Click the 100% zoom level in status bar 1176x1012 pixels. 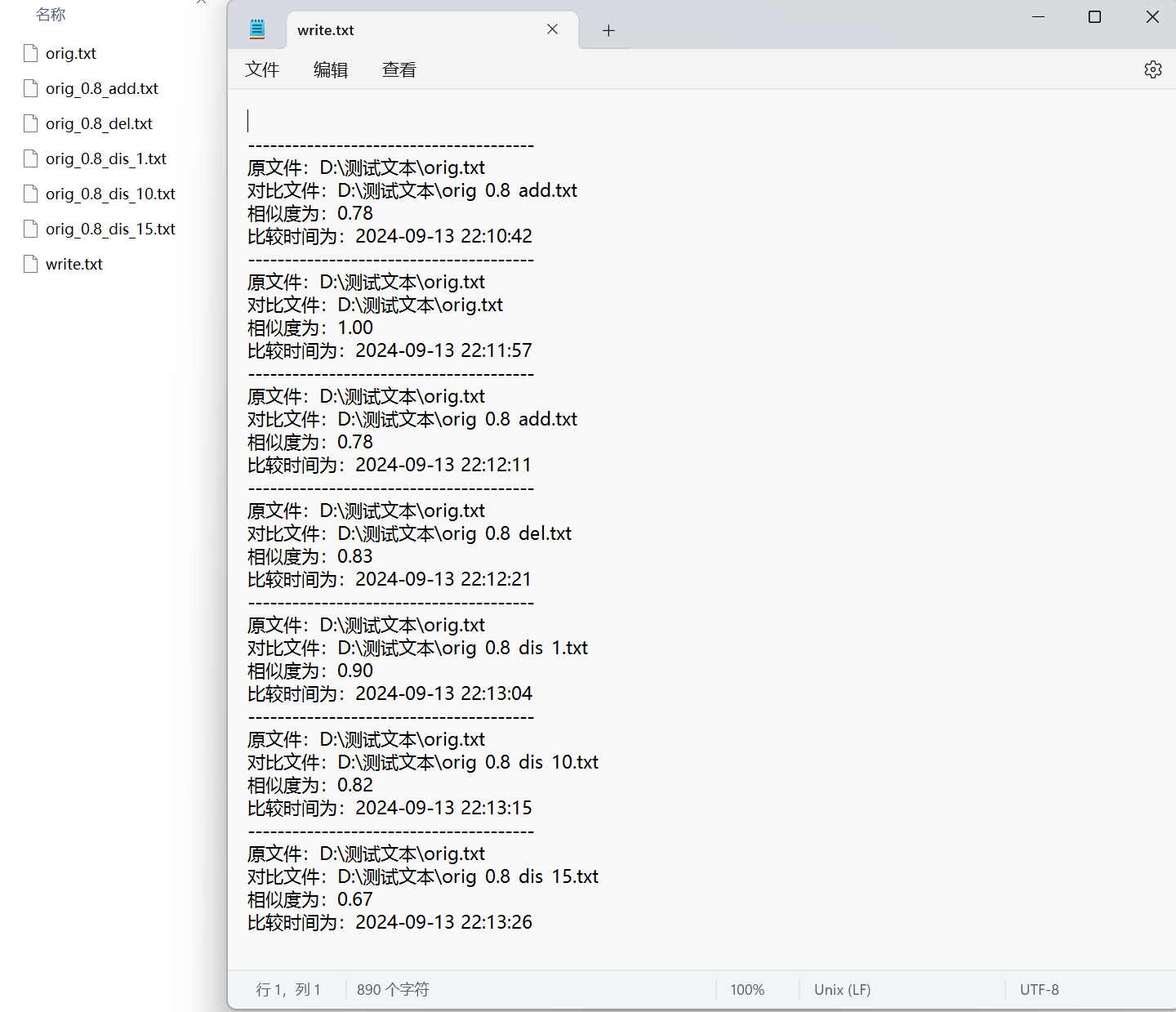coord(747,989)
